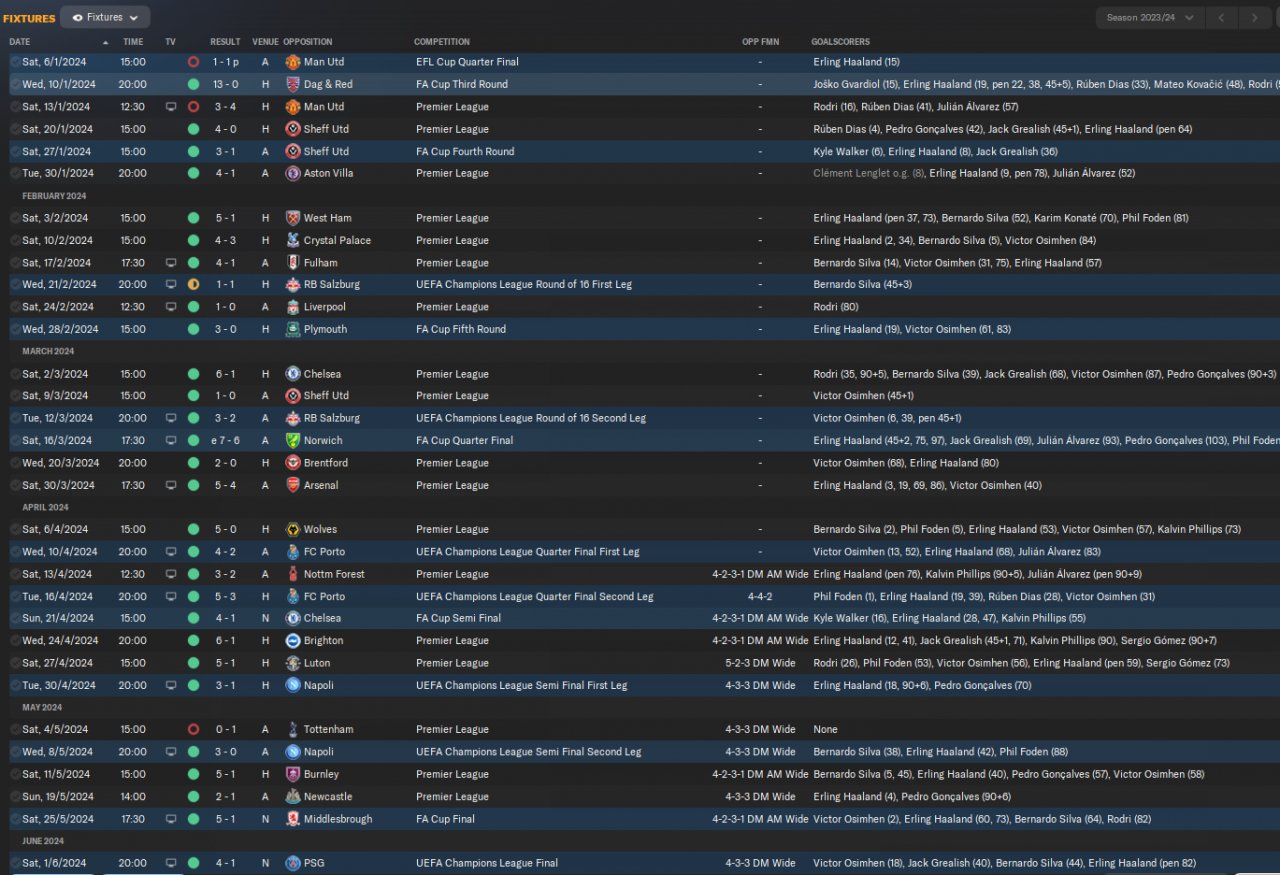Open the FA Cup Third Round competition link
Screen dimensions: 1280x875
(x=462, y=84)
